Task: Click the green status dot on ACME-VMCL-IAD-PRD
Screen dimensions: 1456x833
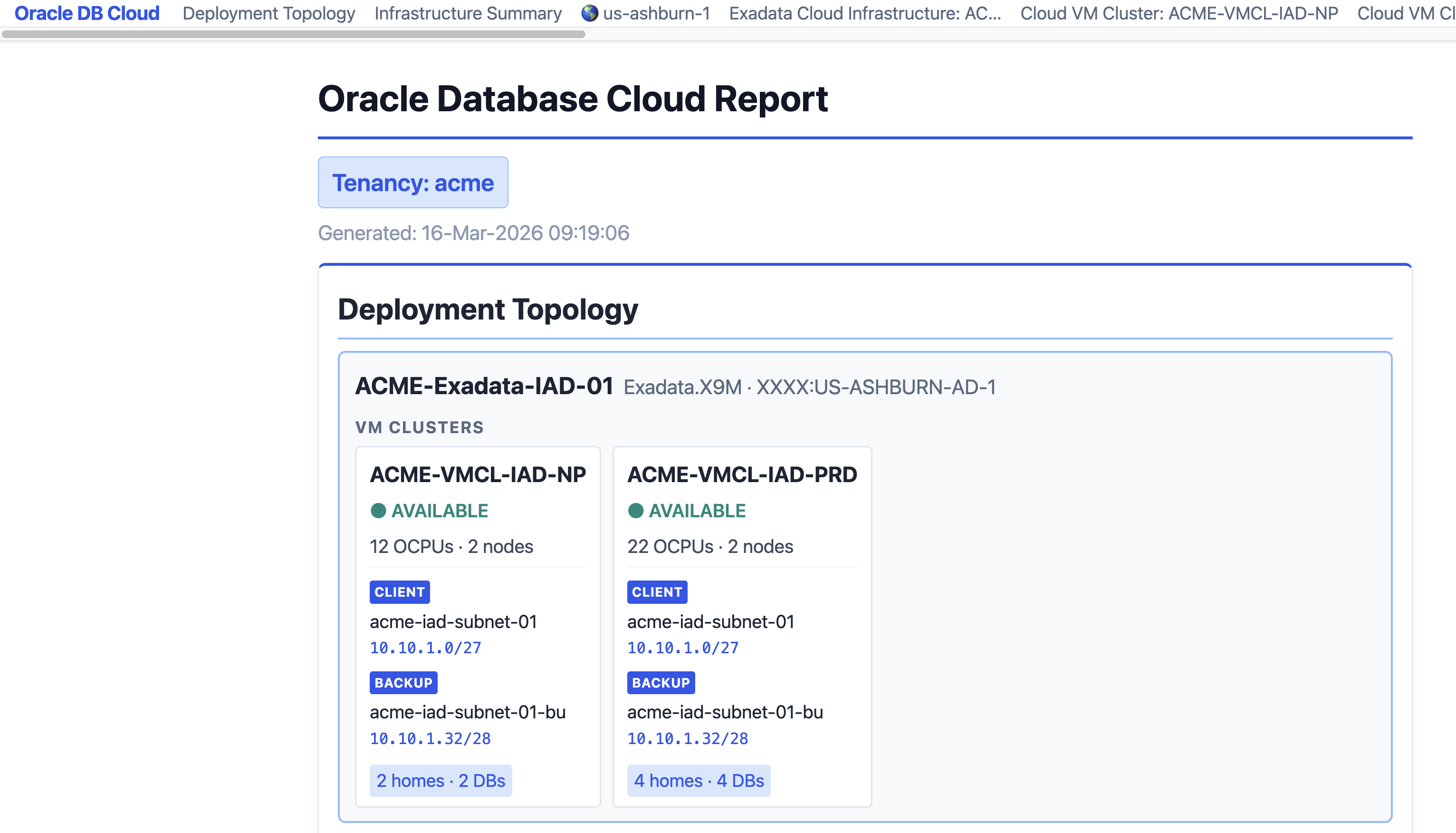Action: click(x=635, y=510)
